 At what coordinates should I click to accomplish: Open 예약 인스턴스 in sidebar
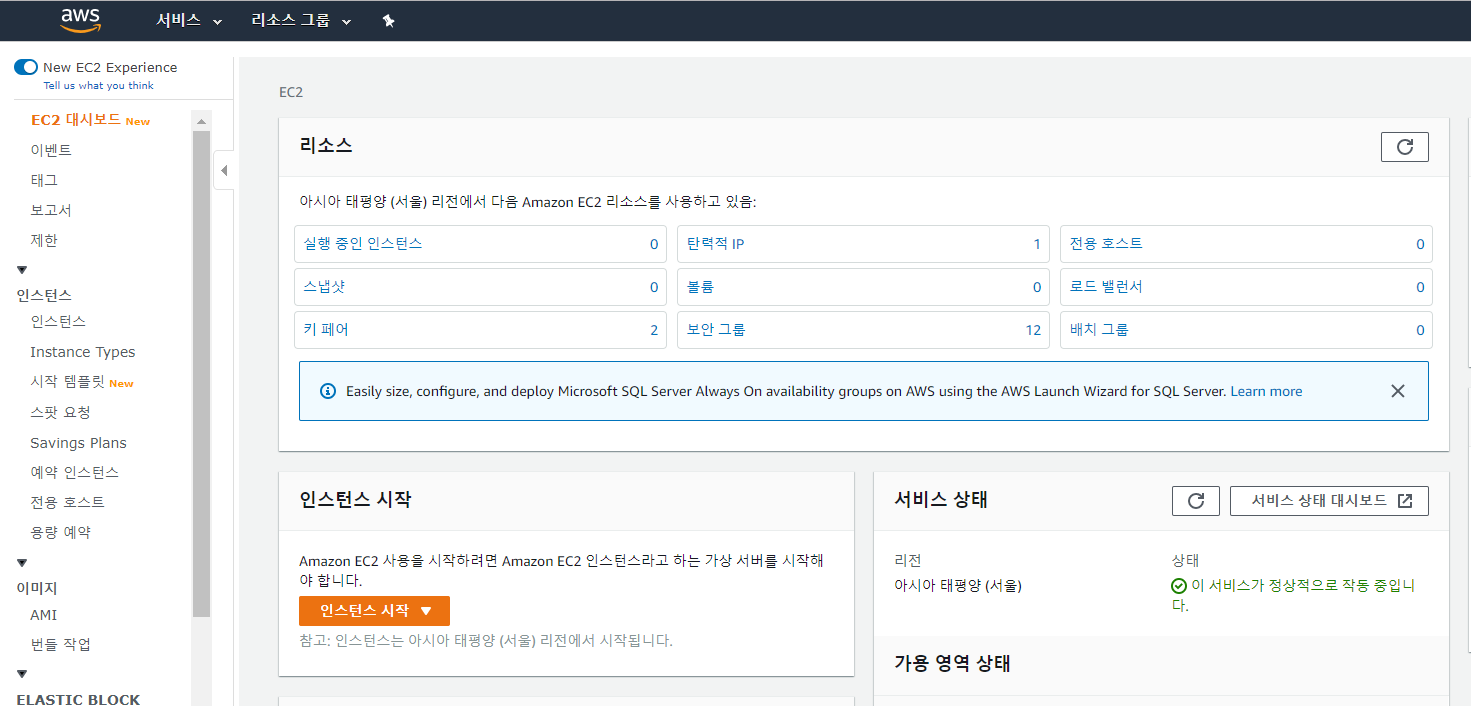74,472
